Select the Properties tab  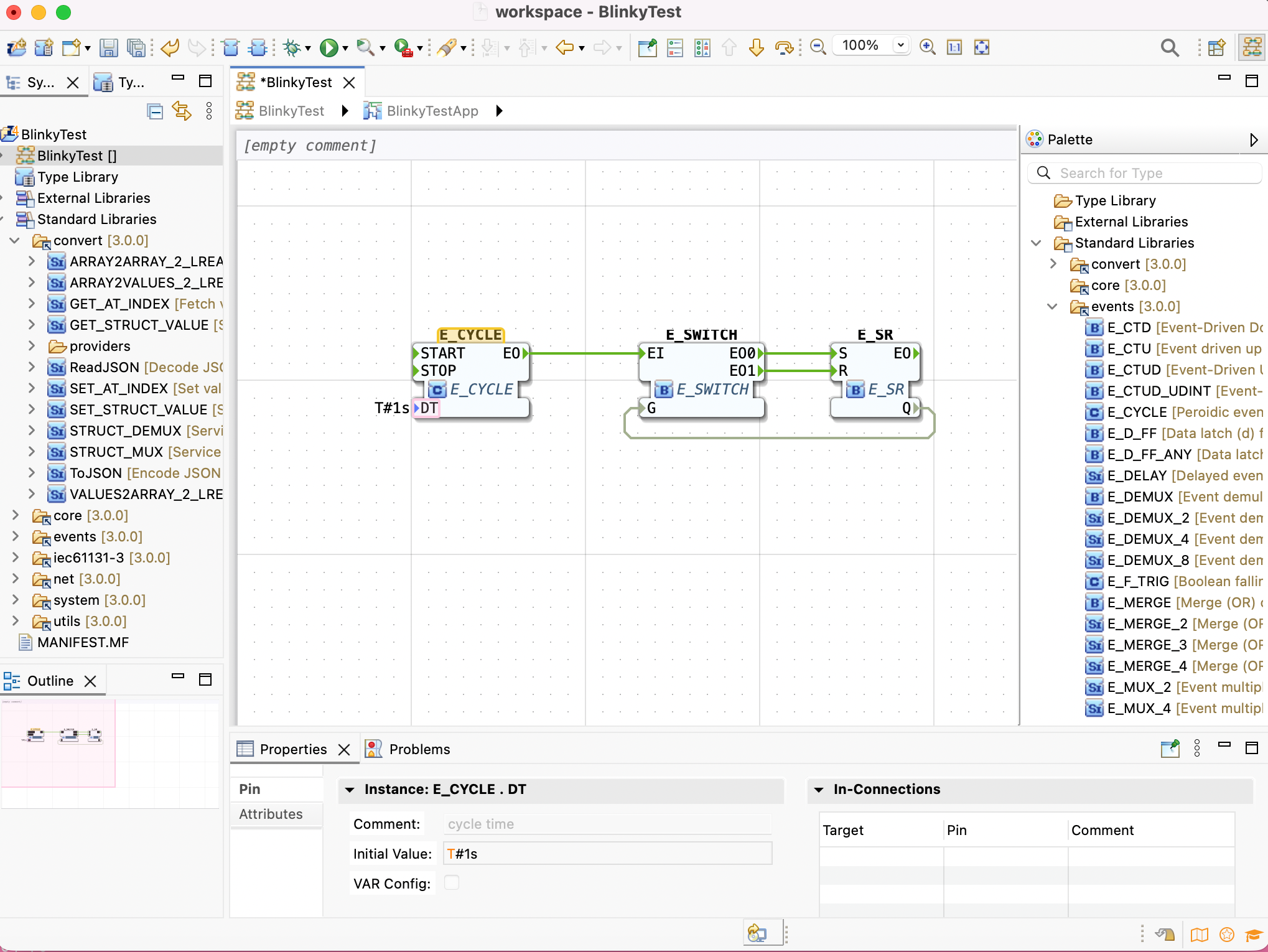[x=294, y=749]
